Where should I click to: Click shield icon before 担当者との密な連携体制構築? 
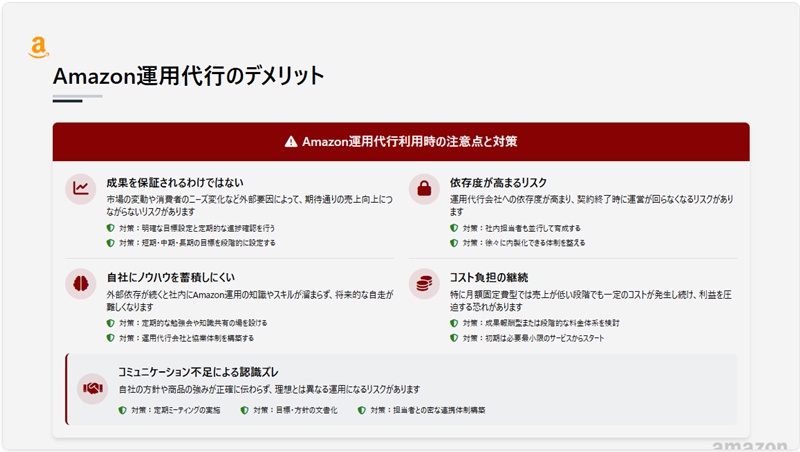tap(361, 410)
